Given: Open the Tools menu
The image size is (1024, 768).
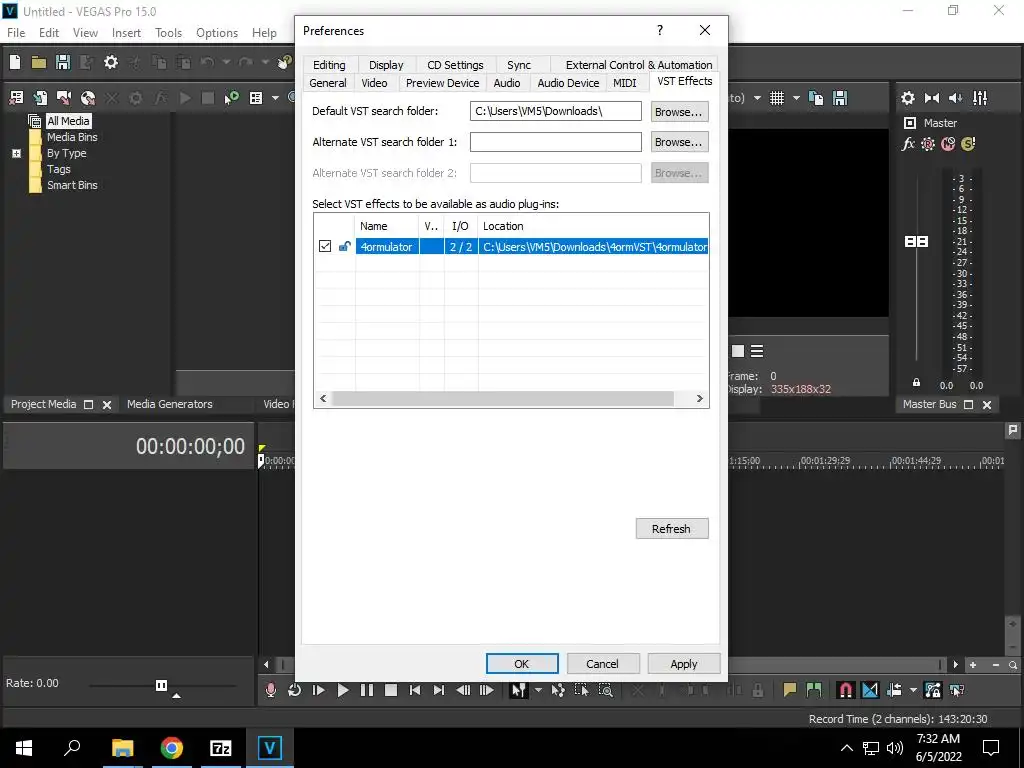Looking at the screenshot, I should 168,33.
